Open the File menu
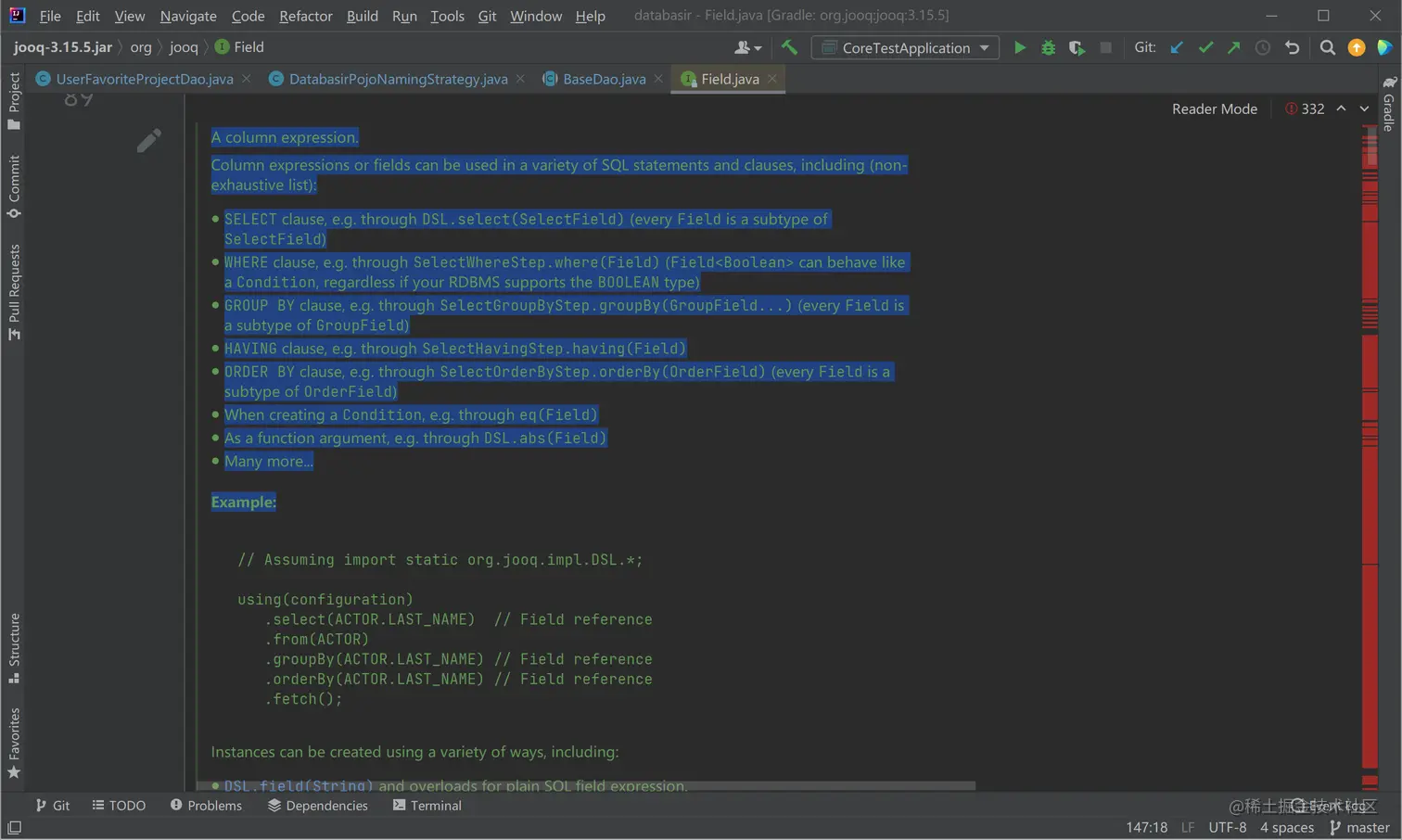This screenshot has width=1402, height=840. pos(50,16)
